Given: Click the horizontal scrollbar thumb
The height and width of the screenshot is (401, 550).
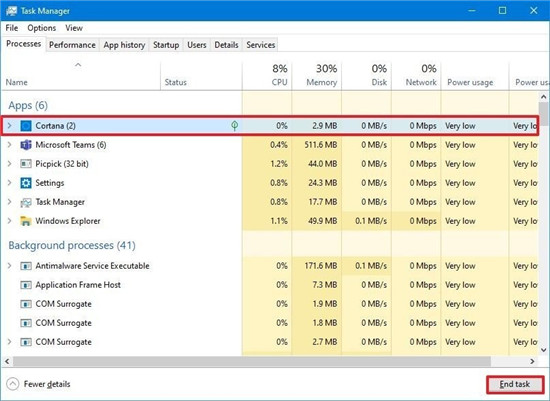Looking at the screenshot, I should pyautogui.click(x=252, y=361).
